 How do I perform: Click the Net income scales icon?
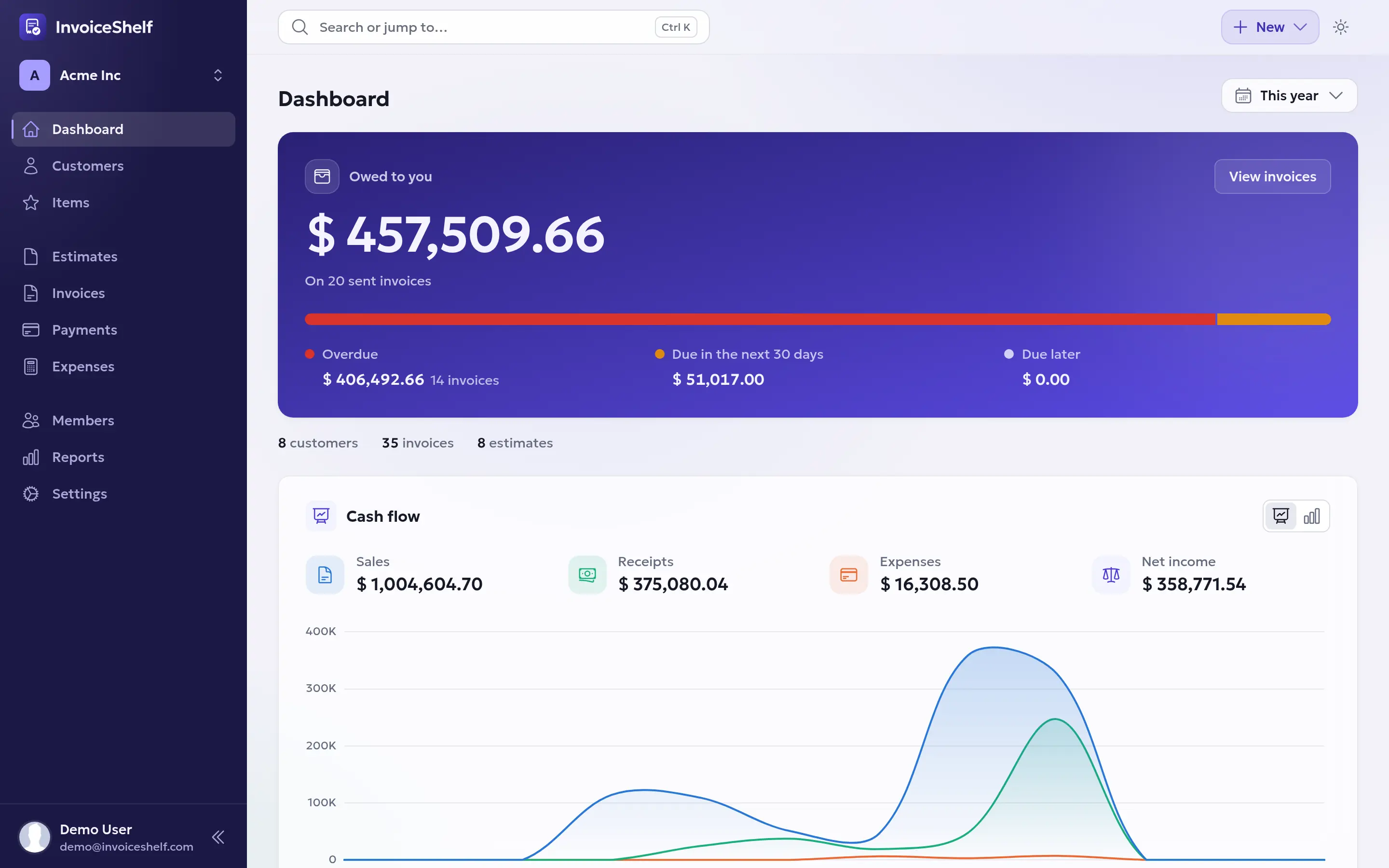[1111, 575]
